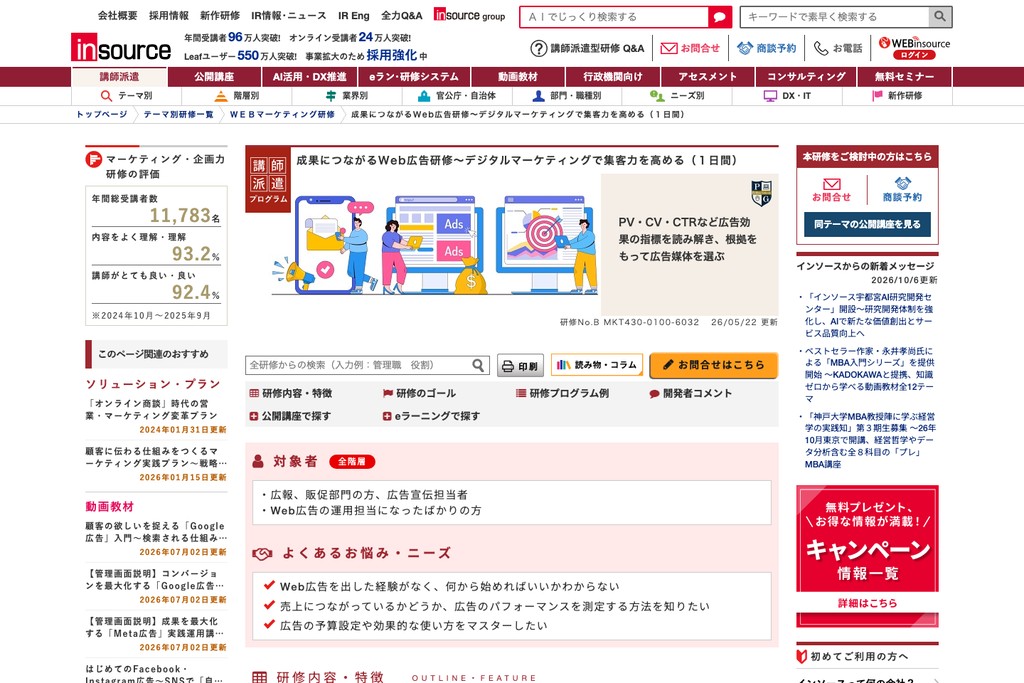Open WEBinsource login
Viewport: 1024px width, 683px height.
[x=914, y=48]
